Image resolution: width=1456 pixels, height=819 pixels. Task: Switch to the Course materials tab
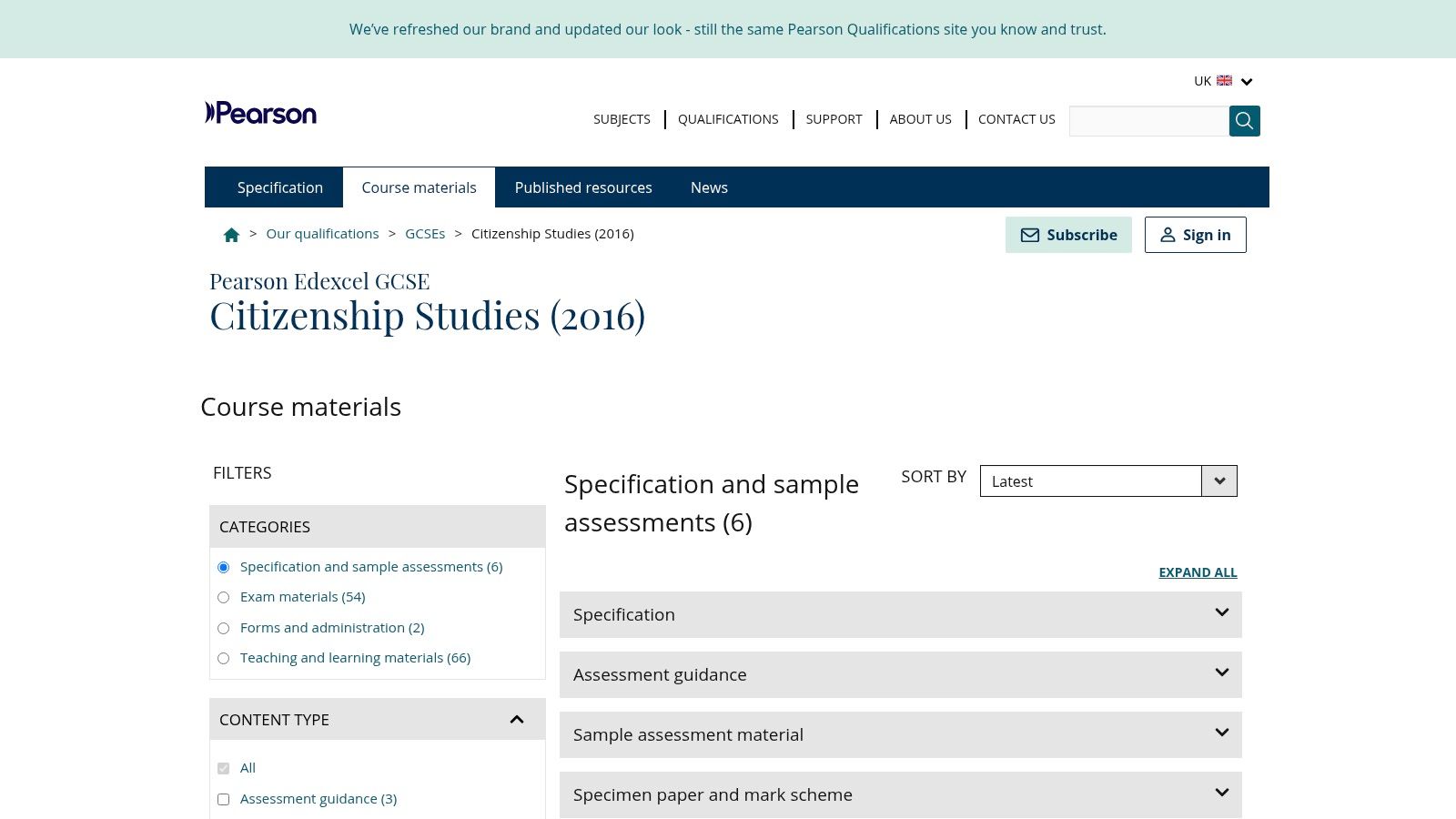point(419,187)
